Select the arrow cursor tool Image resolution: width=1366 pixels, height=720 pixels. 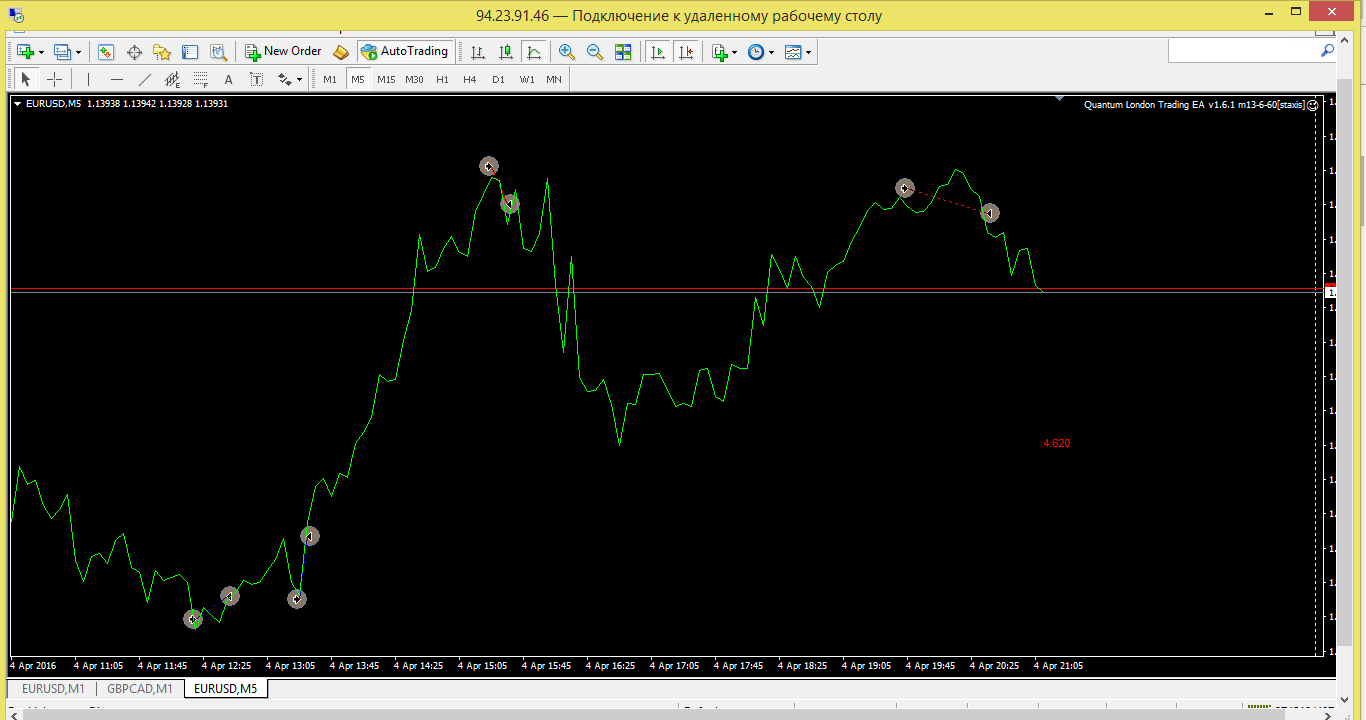(x=26, y=79)
